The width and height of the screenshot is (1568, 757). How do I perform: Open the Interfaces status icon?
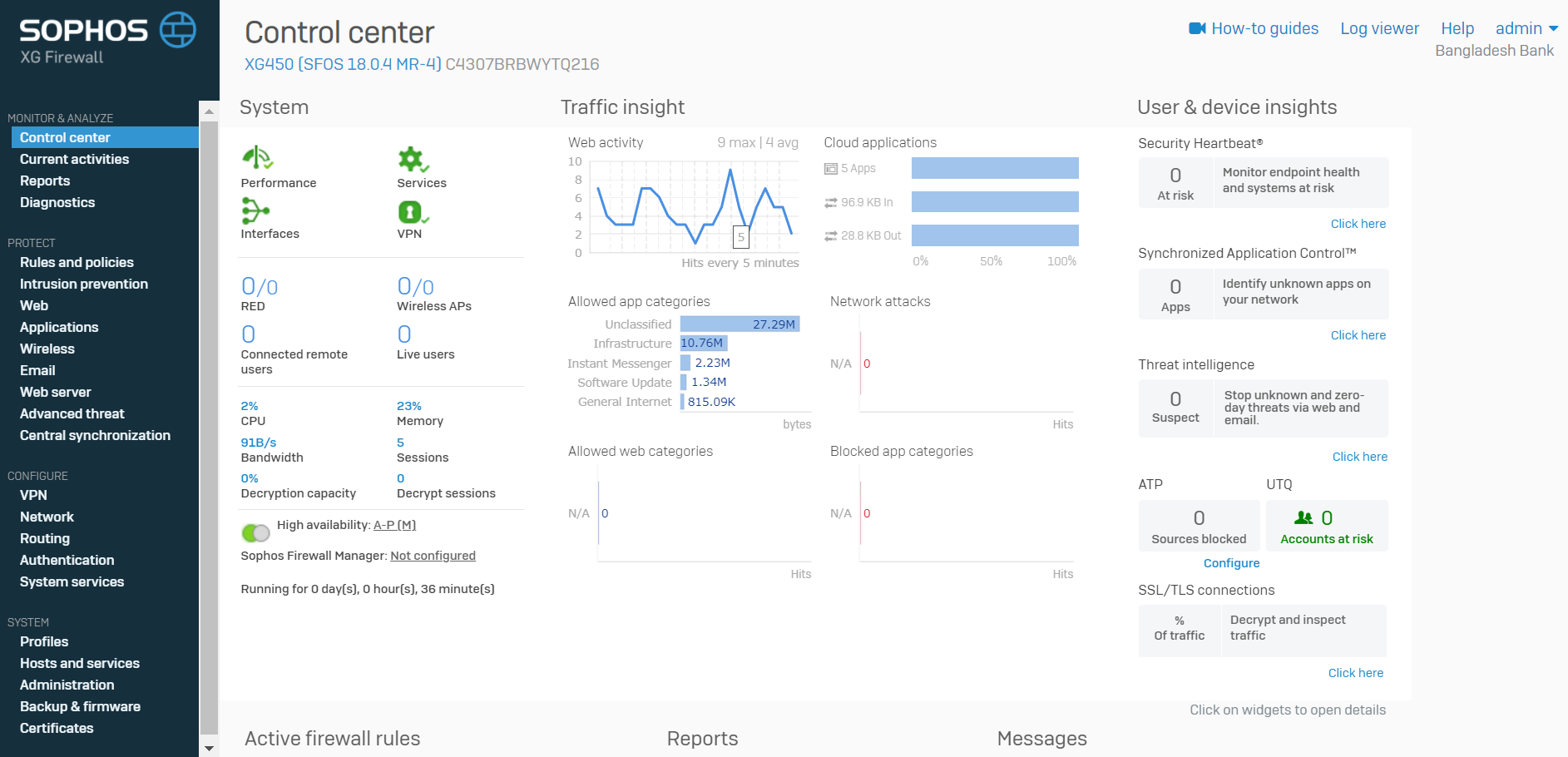pyautogui.click(x=255, y=210)
